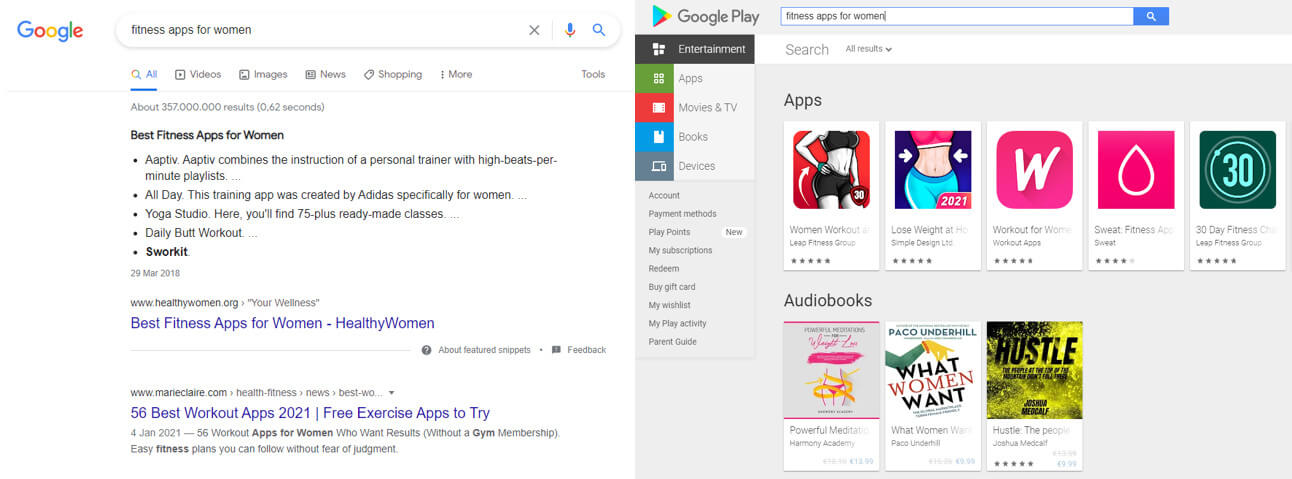Screen dimensions: 1292x479
Task: Open the All results dropdown in Play
Action: (x=868, y=49)
